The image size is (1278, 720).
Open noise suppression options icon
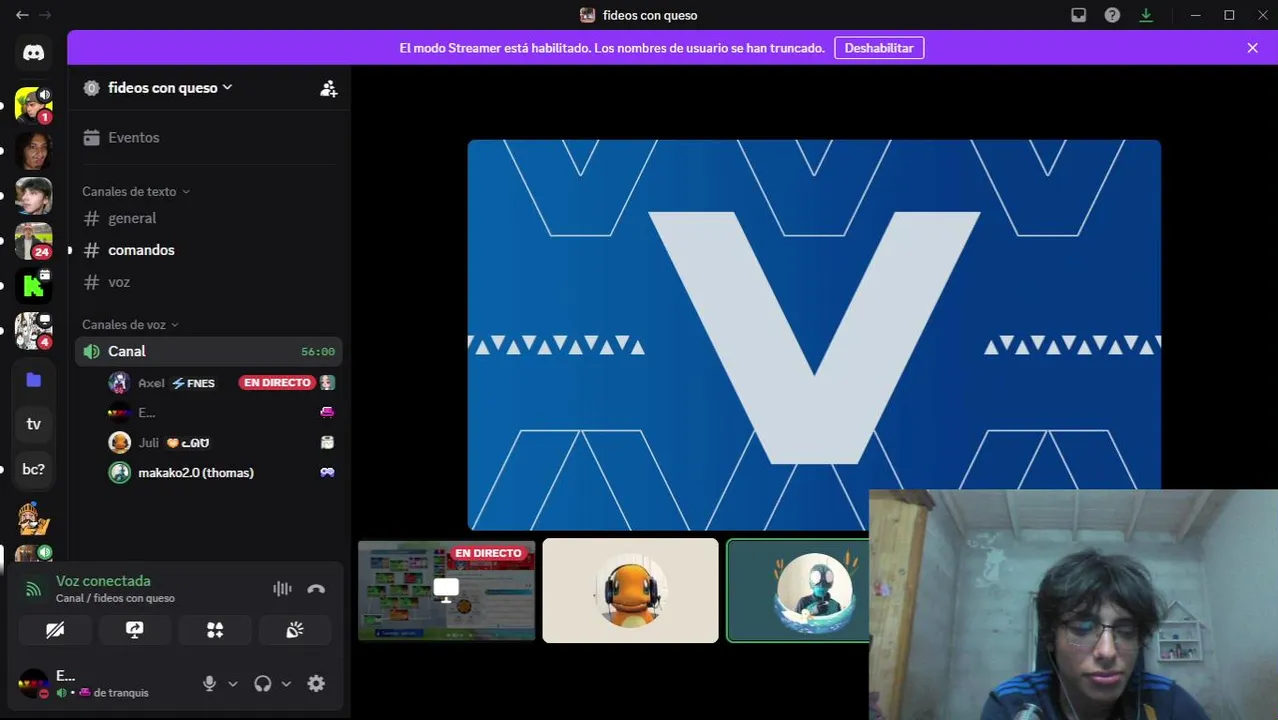click(x=282, y=589)
